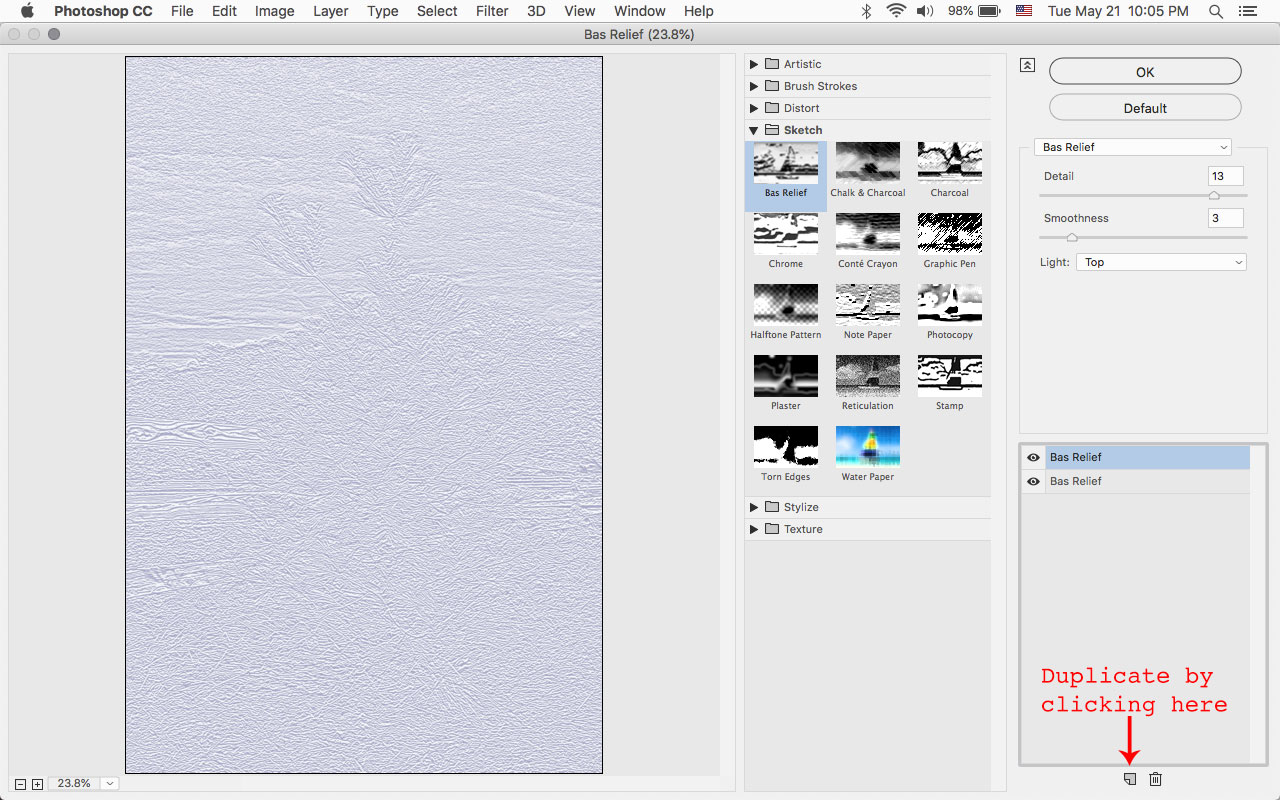Click the Default button
The width and height of the screenshot is (1280, 800).
coord(1145,108)
